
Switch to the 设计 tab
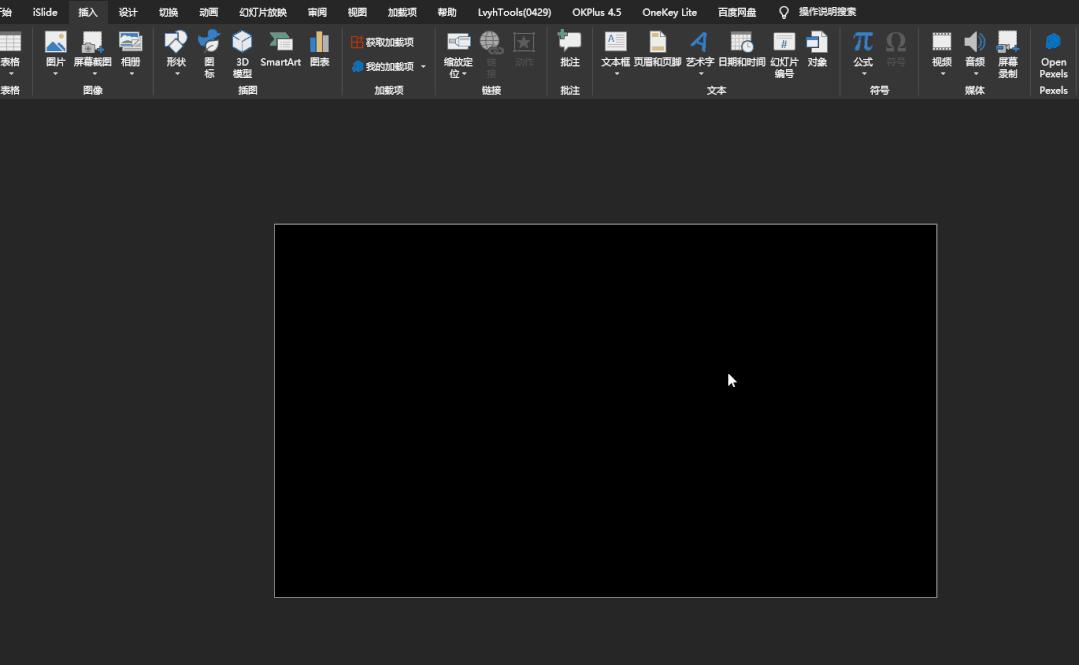click(128, 12)
